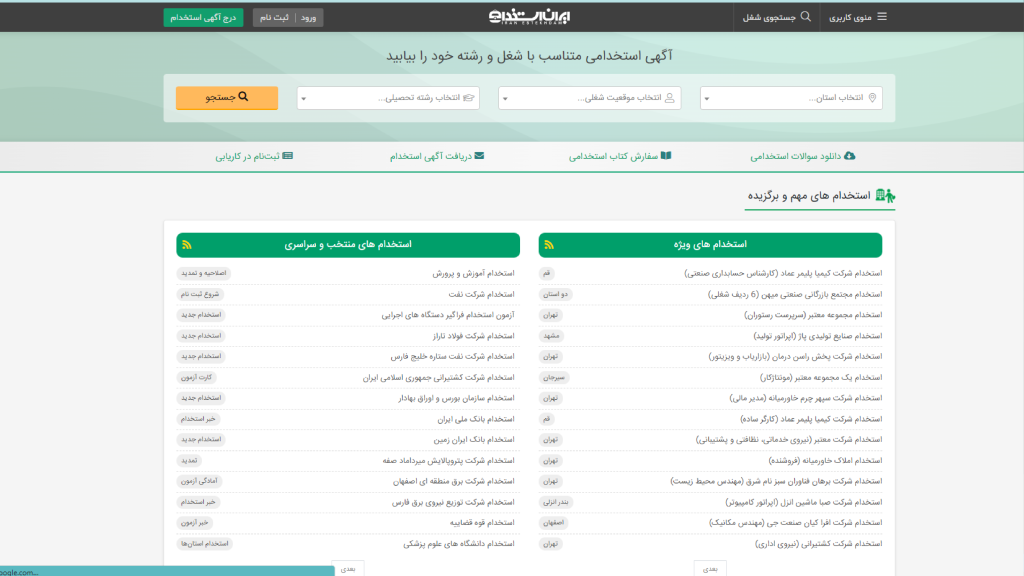The image size is (1024, 576).
Task: Click the بعدی button under استخدام های منتخب
Action: (348, 569)
